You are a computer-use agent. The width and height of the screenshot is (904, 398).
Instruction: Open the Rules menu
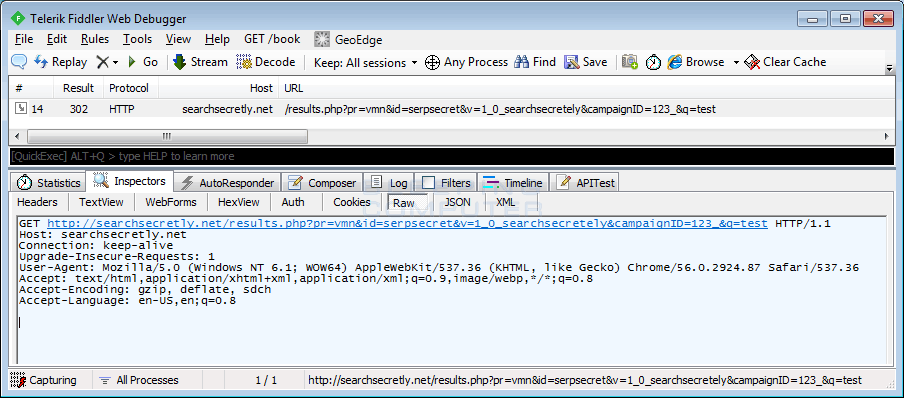tap(95, 39)
